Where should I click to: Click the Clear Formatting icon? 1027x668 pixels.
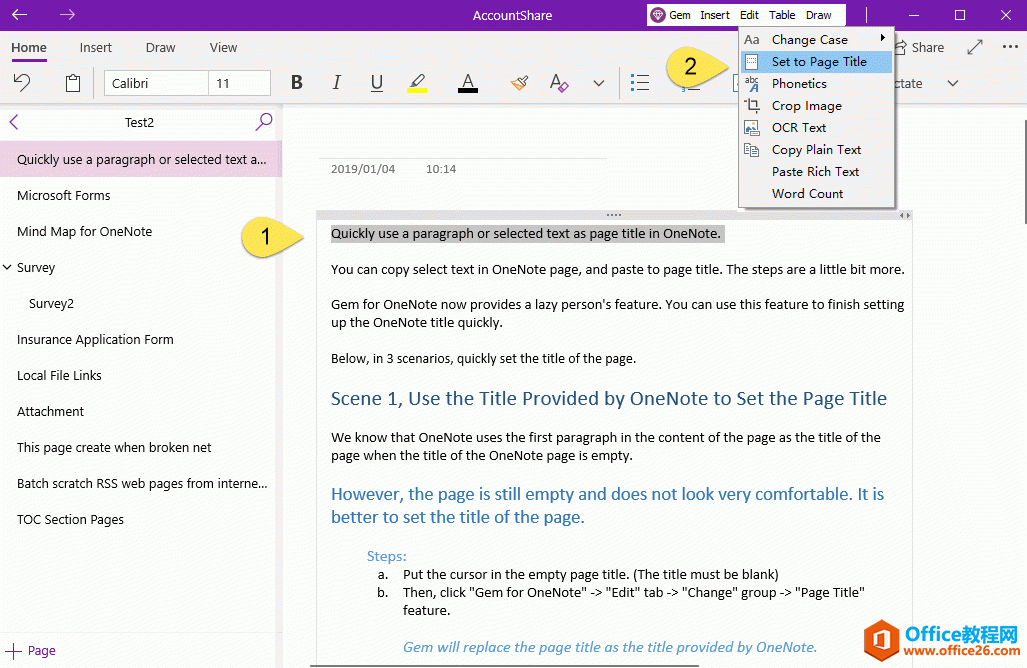point(559,83)
